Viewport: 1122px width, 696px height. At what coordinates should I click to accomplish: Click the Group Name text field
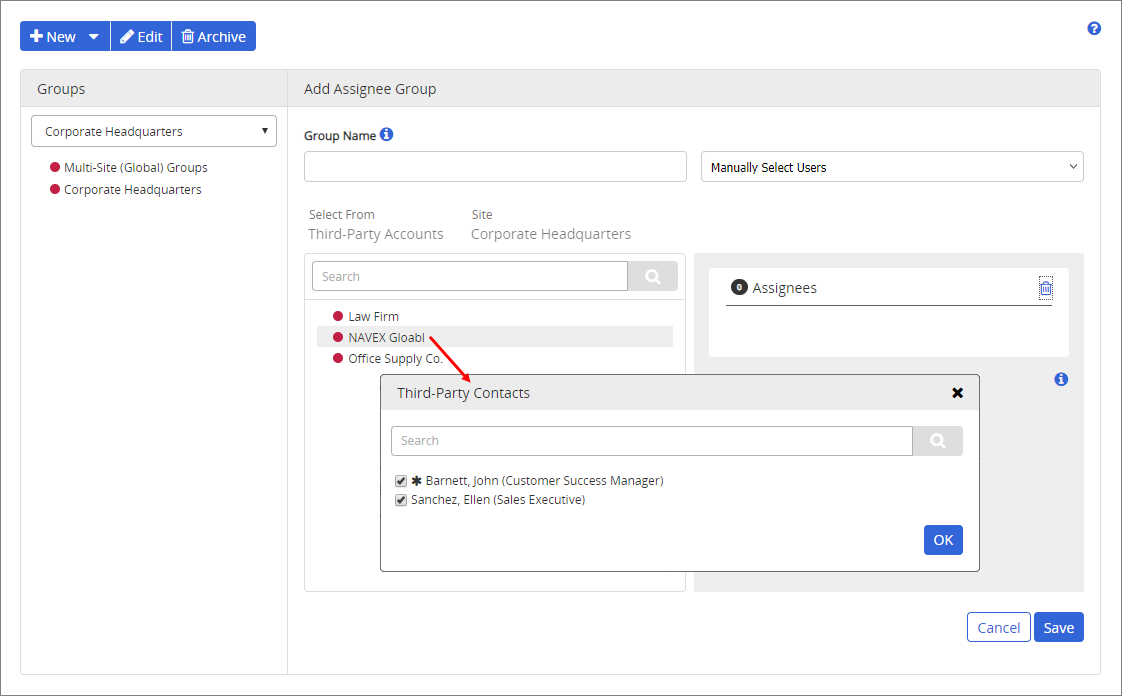click(495, 167)
